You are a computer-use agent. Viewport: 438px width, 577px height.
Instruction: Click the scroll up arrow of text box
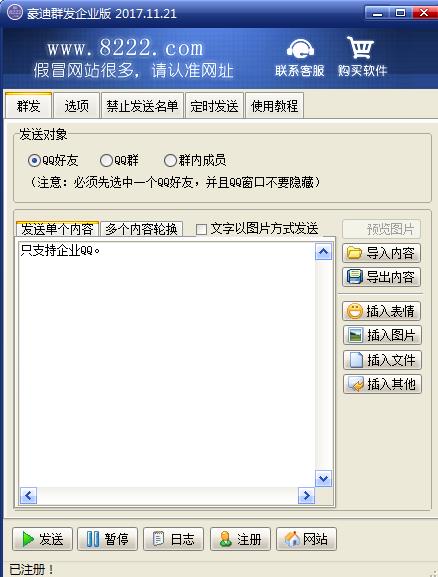tap(324, 252)
